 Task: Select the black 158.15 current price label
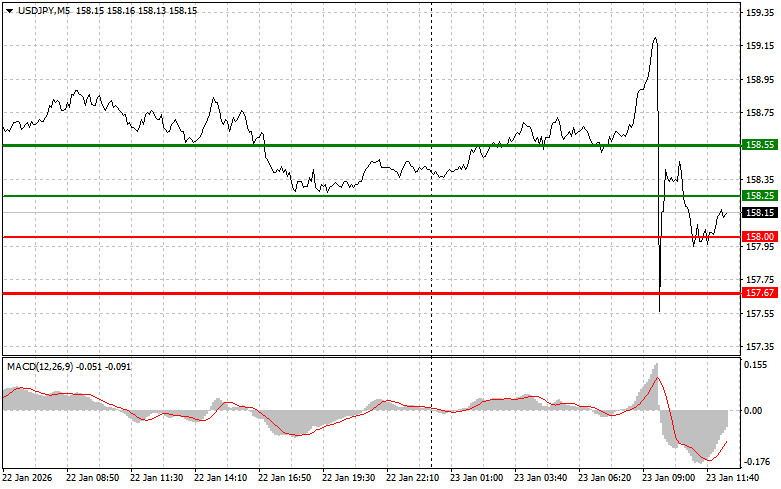(x=760, y=213)
